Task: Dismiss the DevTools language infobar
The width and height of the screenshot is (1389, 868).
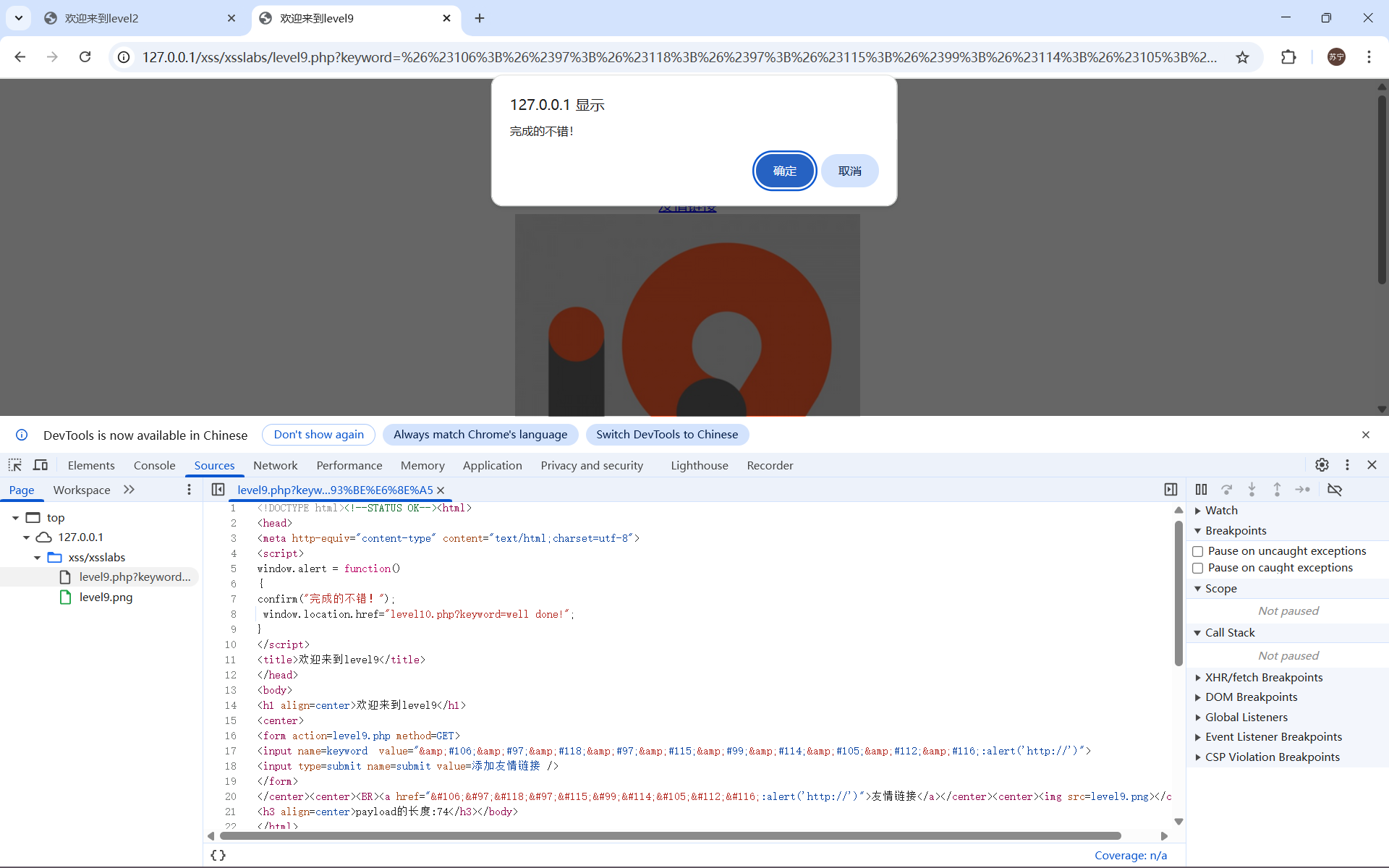Action: (x=1366, y=435)
